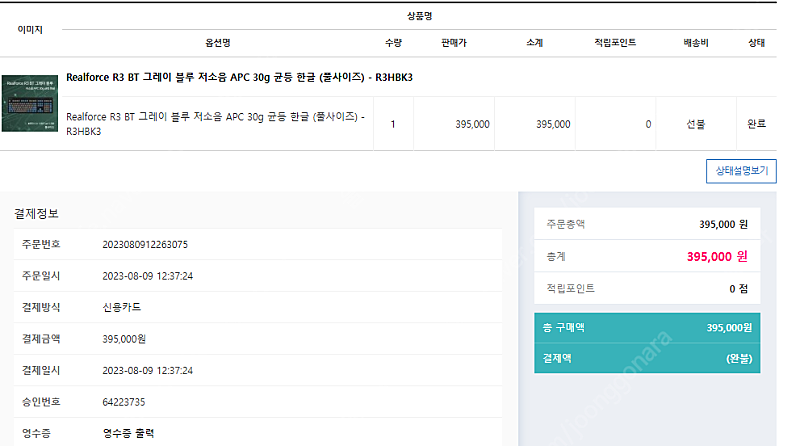
Task: Click the 결제금액 value 395,000원
Action: (124, 339)
